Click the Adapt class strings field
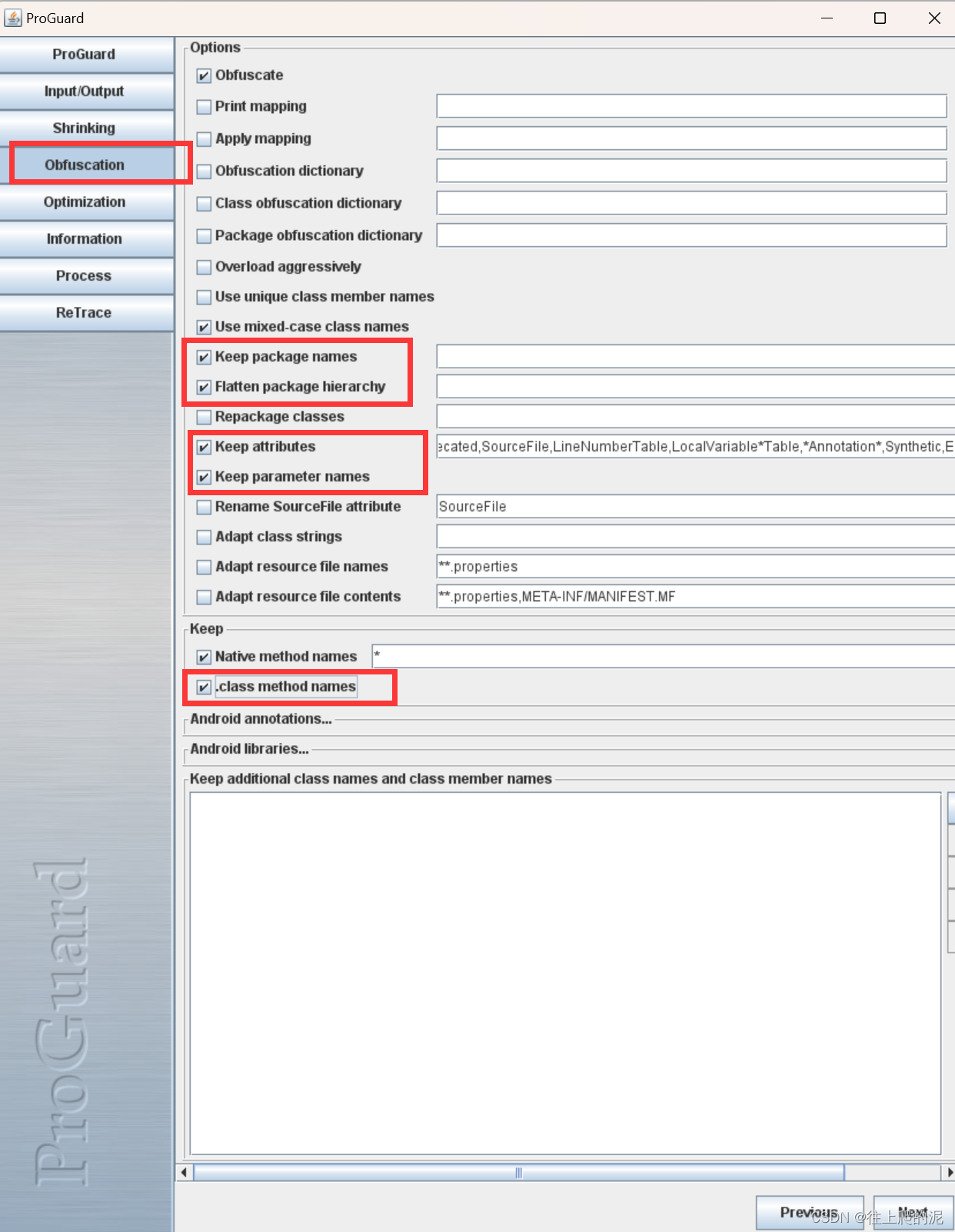 pos(696,536)
